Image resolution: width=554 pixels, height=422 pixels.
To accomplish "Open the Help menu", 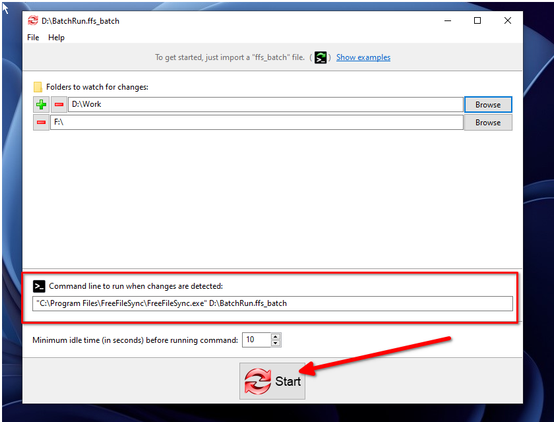I will click(57, 37).
